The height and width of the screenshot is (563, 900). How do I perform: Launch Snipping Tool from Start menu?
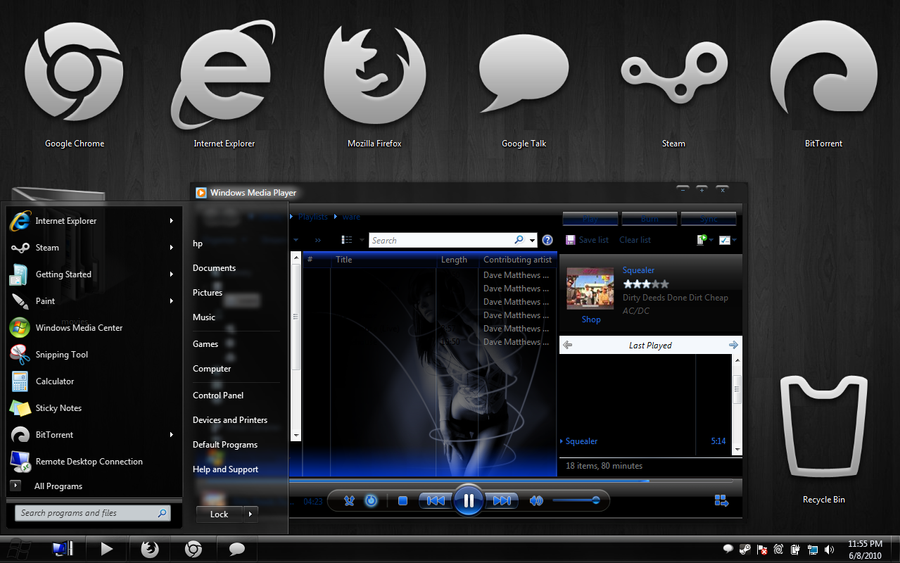[92, 354]
